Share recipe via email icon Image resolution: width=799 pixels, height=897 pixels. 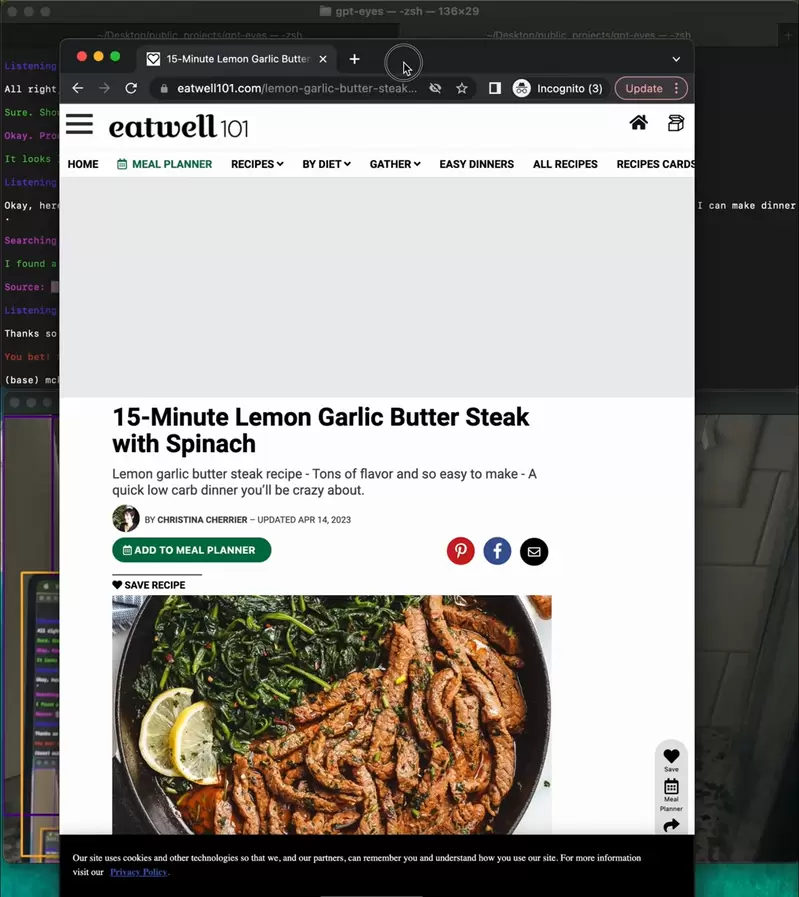pyautogui.click(x=534, y=551)
